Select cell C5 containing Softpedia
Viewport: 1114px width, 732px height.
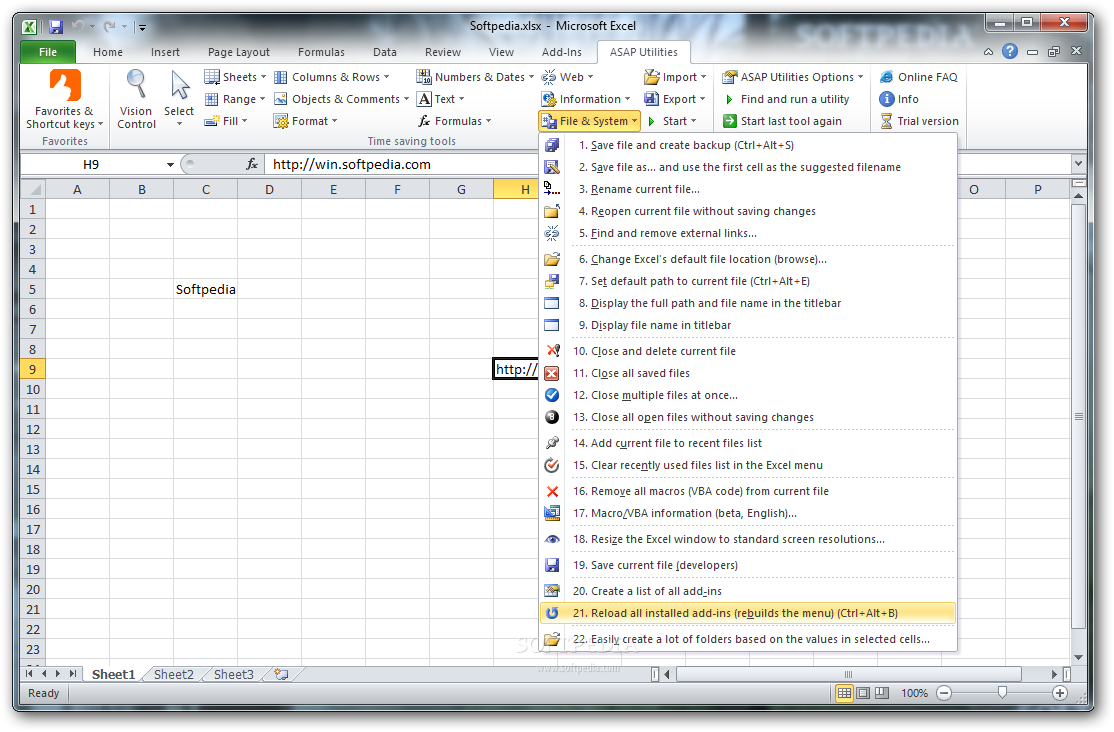click(x=205, y=289)
